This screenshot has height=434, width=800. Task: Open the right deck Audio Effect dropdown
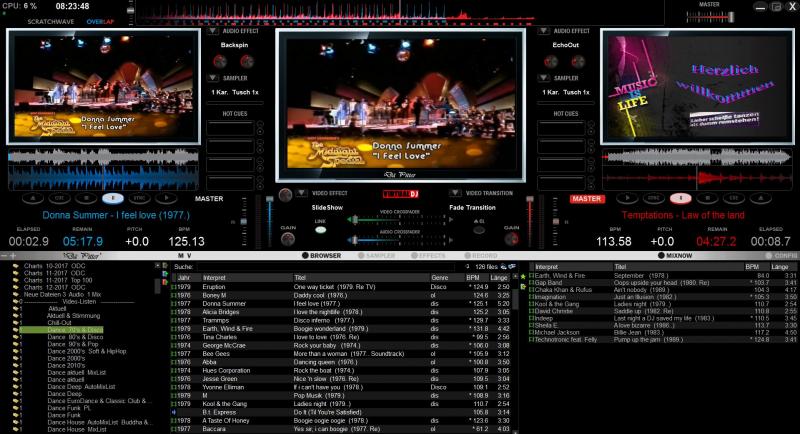pos(544,31)
